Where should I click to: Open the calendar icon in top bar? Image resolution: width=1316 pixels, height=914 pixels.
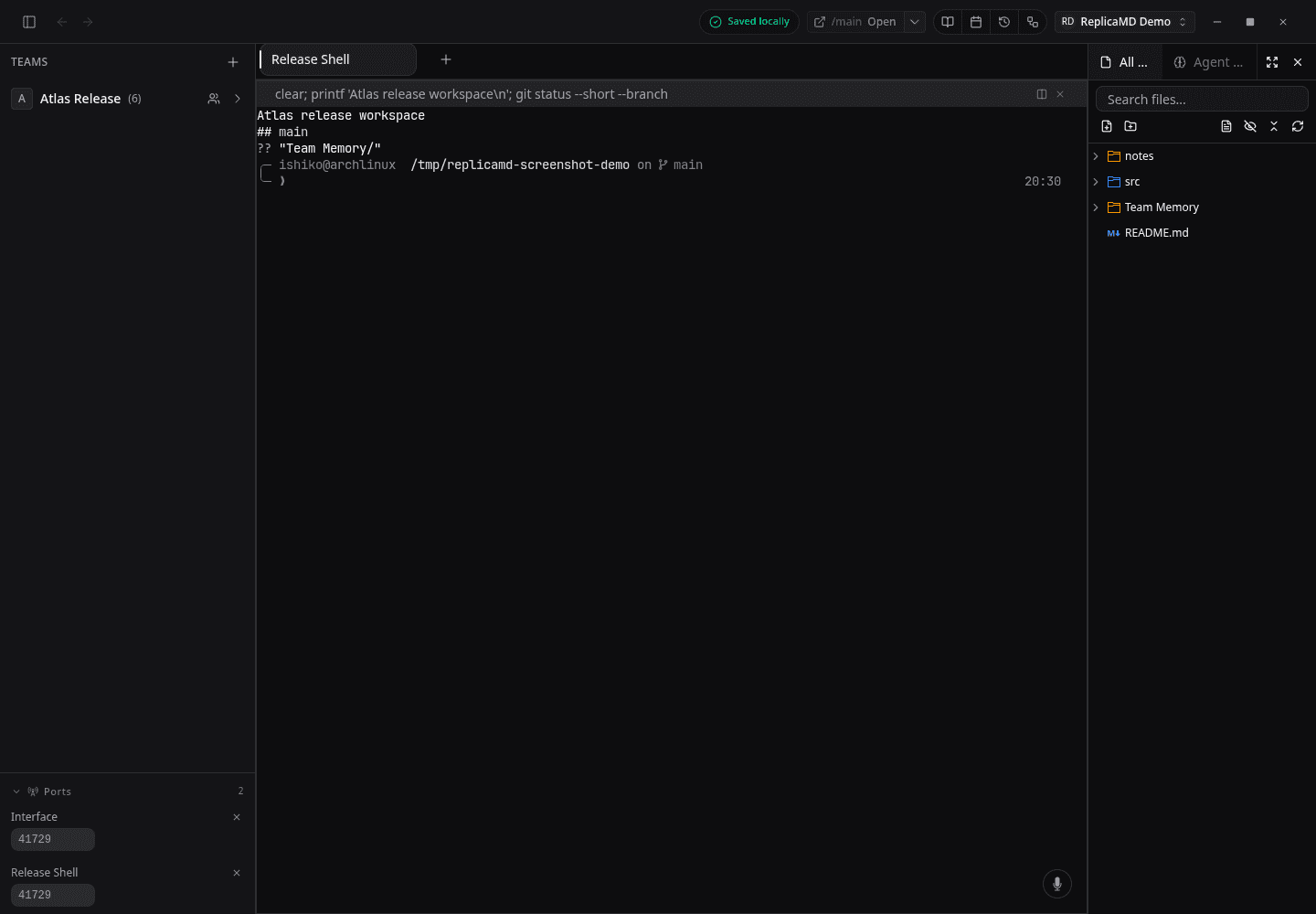coord(976,22)
